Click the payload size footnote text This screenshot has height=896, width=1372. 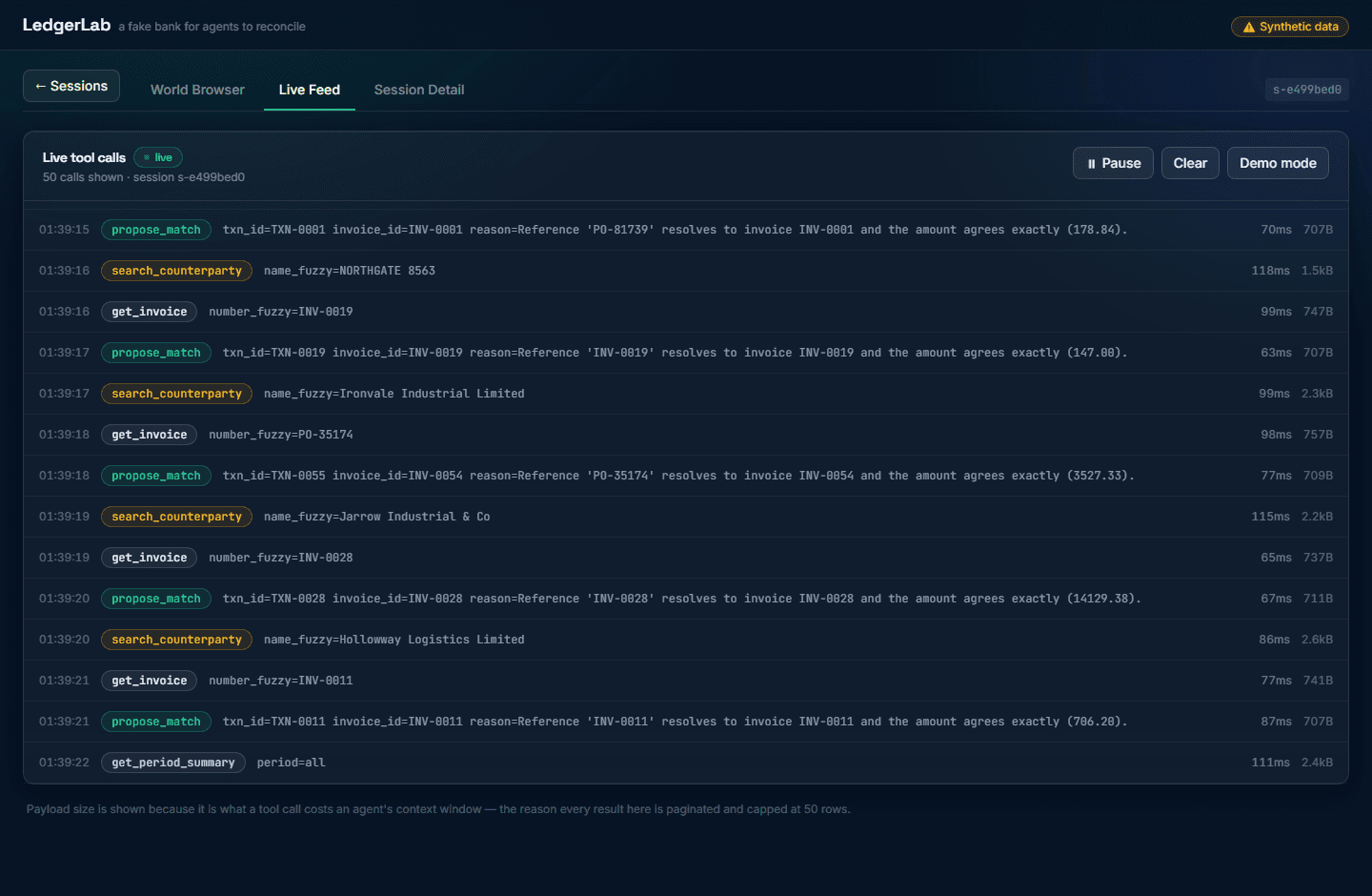tap(438, 809)
